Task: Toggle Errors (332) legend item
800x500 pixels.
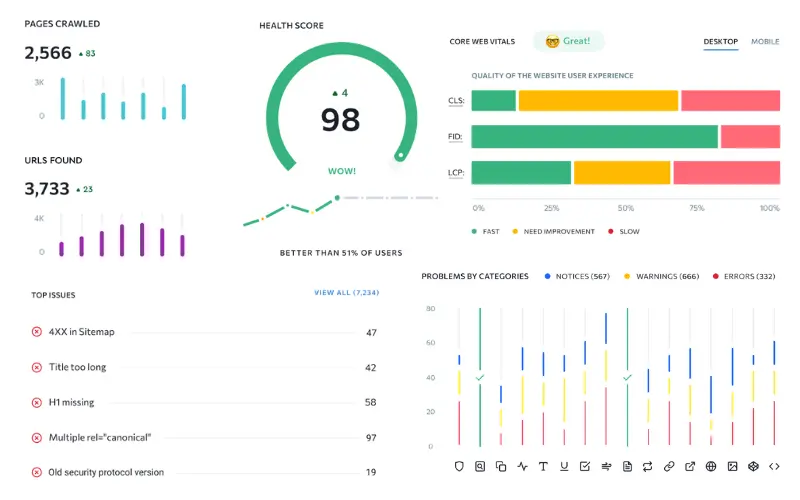Action: [x=744, y=276]
